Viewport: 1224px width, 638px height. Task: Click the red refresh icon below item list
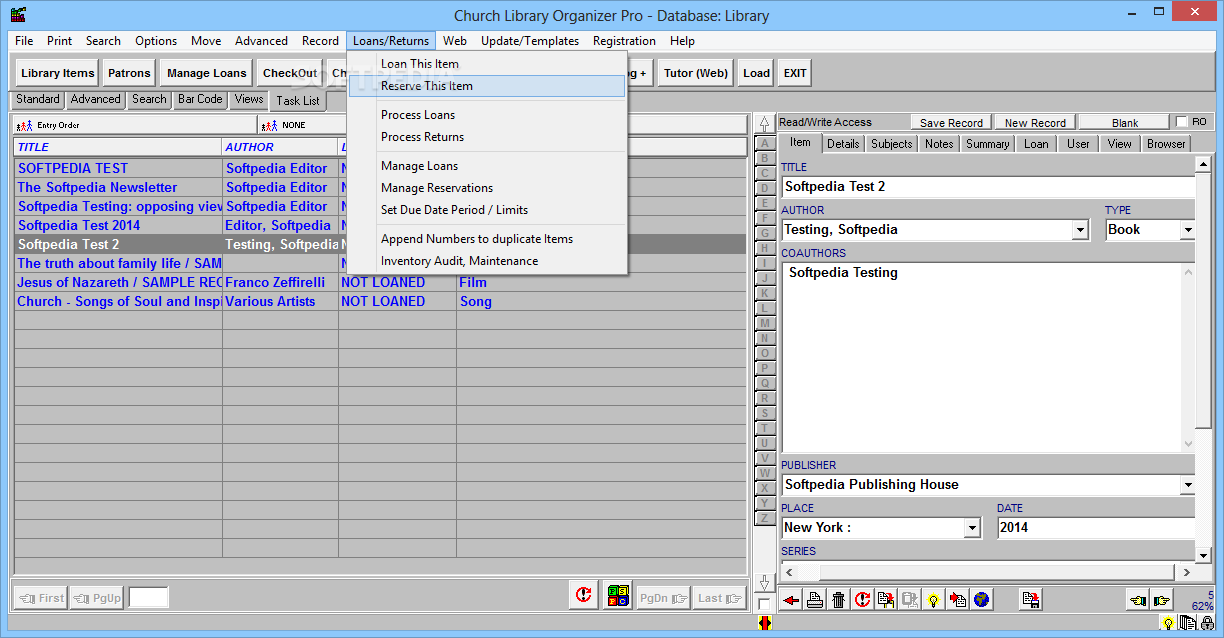coord(584,597)
